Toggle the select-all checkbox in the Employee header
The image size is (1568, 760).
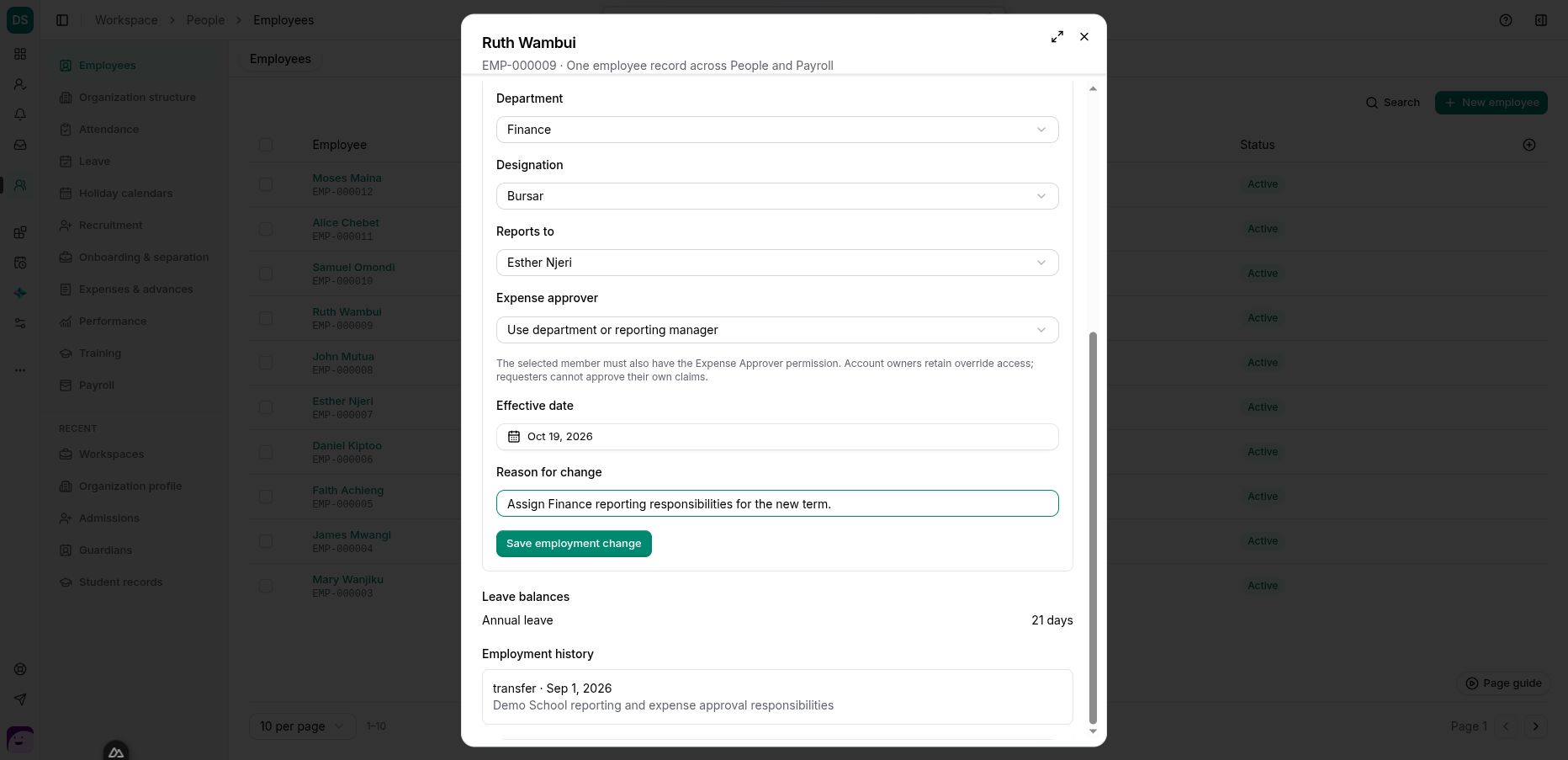[x=266, y=145]
